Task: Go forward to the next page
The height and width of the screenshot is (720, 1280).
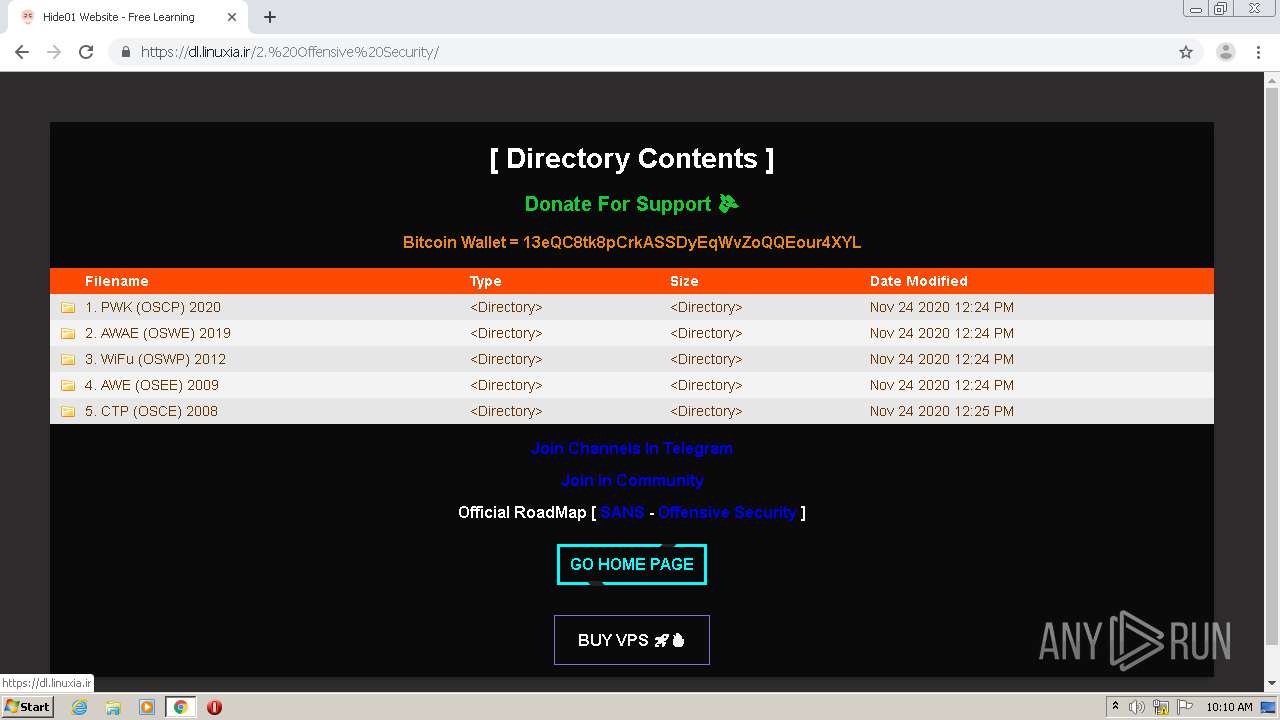Action: coord(54,52)
